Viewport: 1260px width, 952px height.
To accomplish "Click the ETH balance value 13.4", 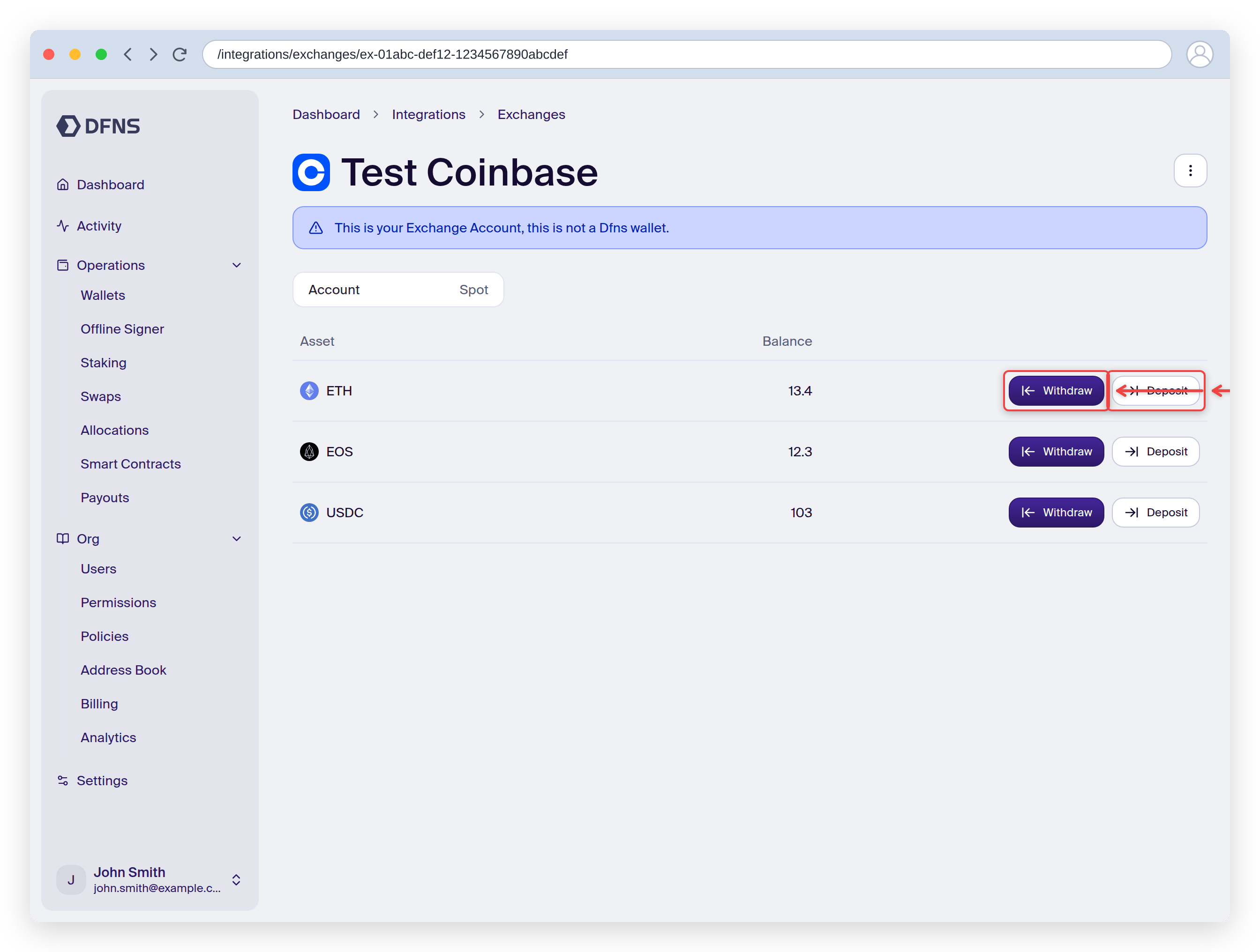I will [800, 391].
